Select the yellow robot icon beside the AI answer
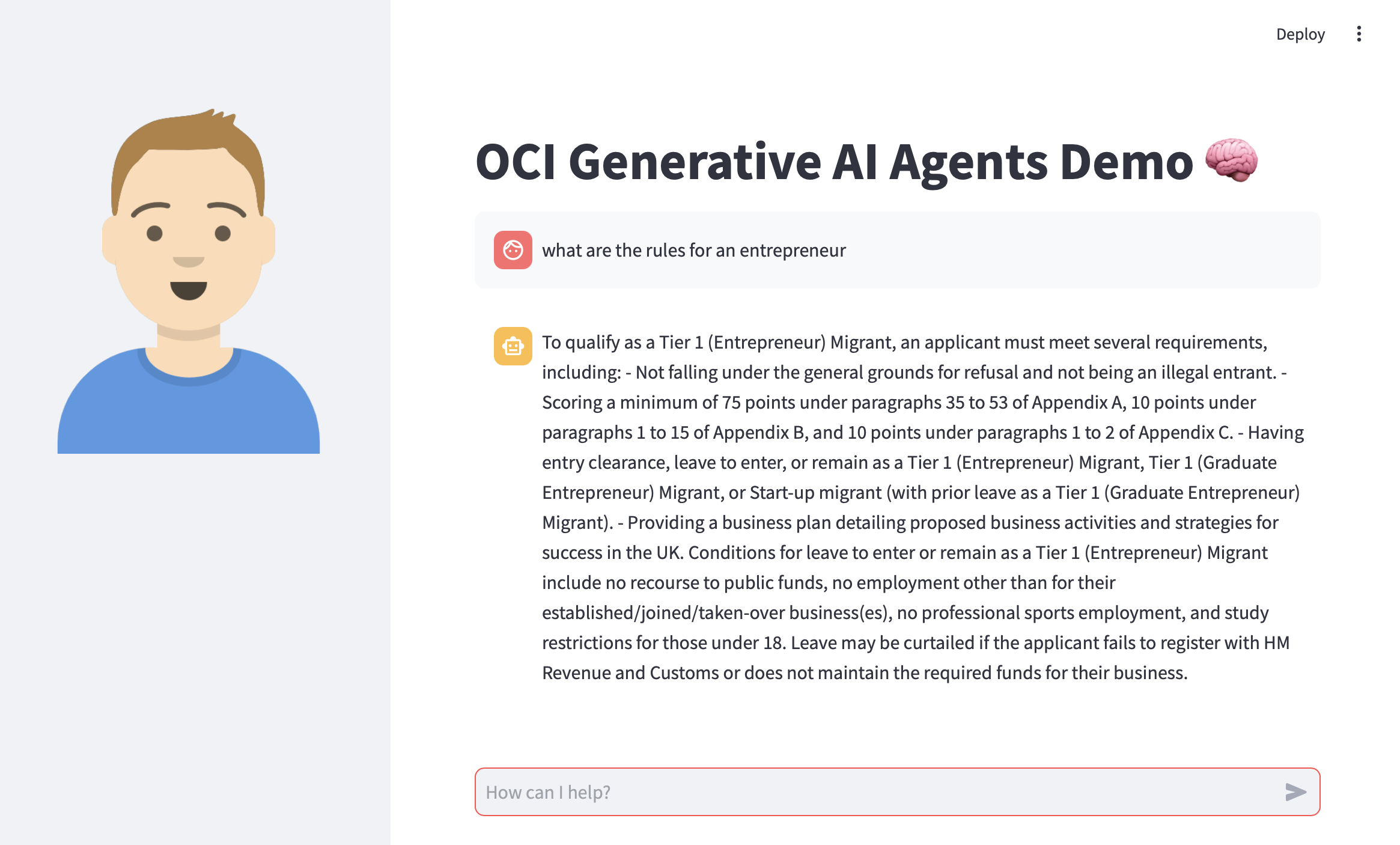 pyautogui.click(x=513, y=347)
